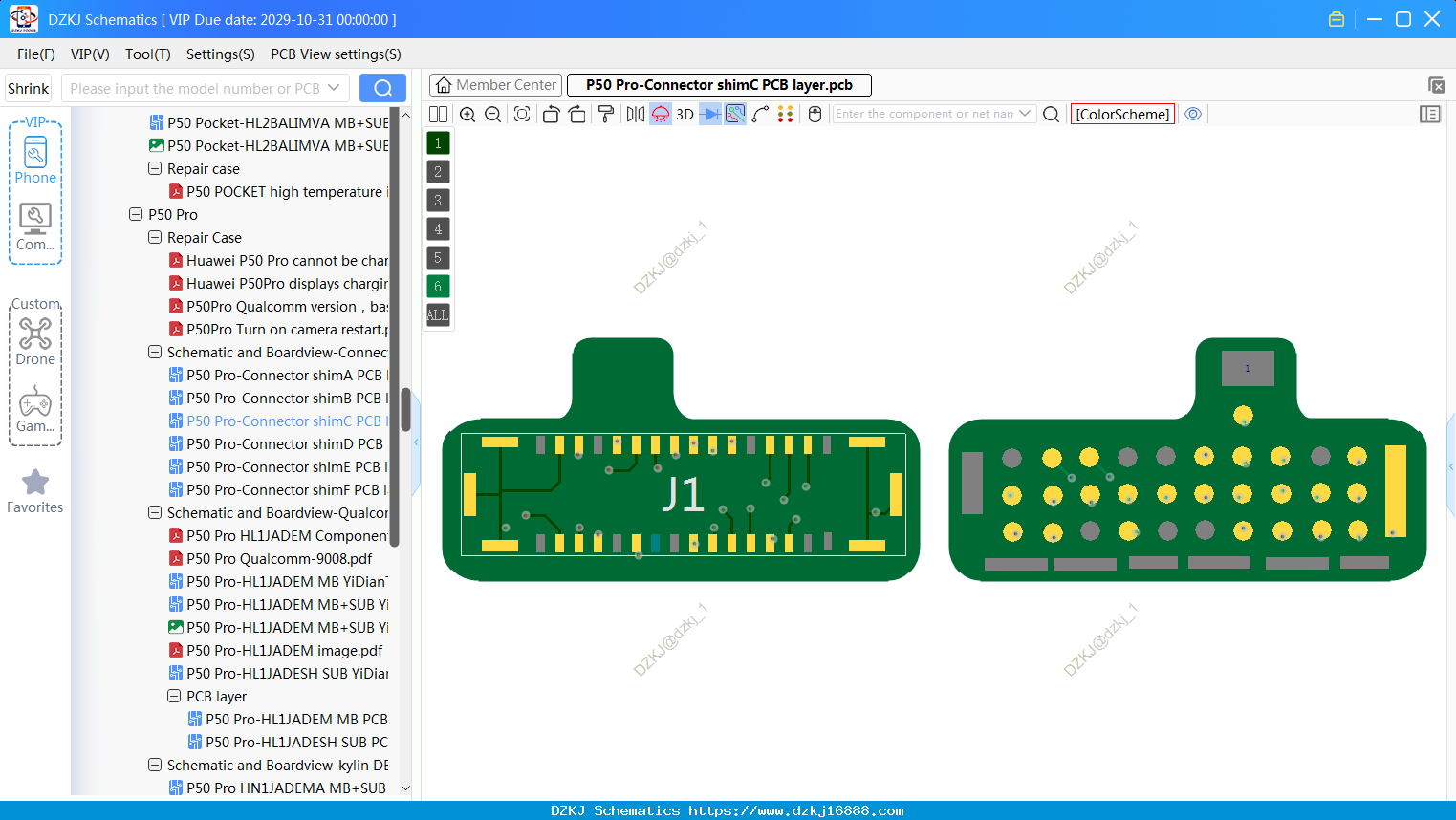Switch to the Member Center tab
The width and height of the screenshot is (1456, 820).
[x=495, y=85]
